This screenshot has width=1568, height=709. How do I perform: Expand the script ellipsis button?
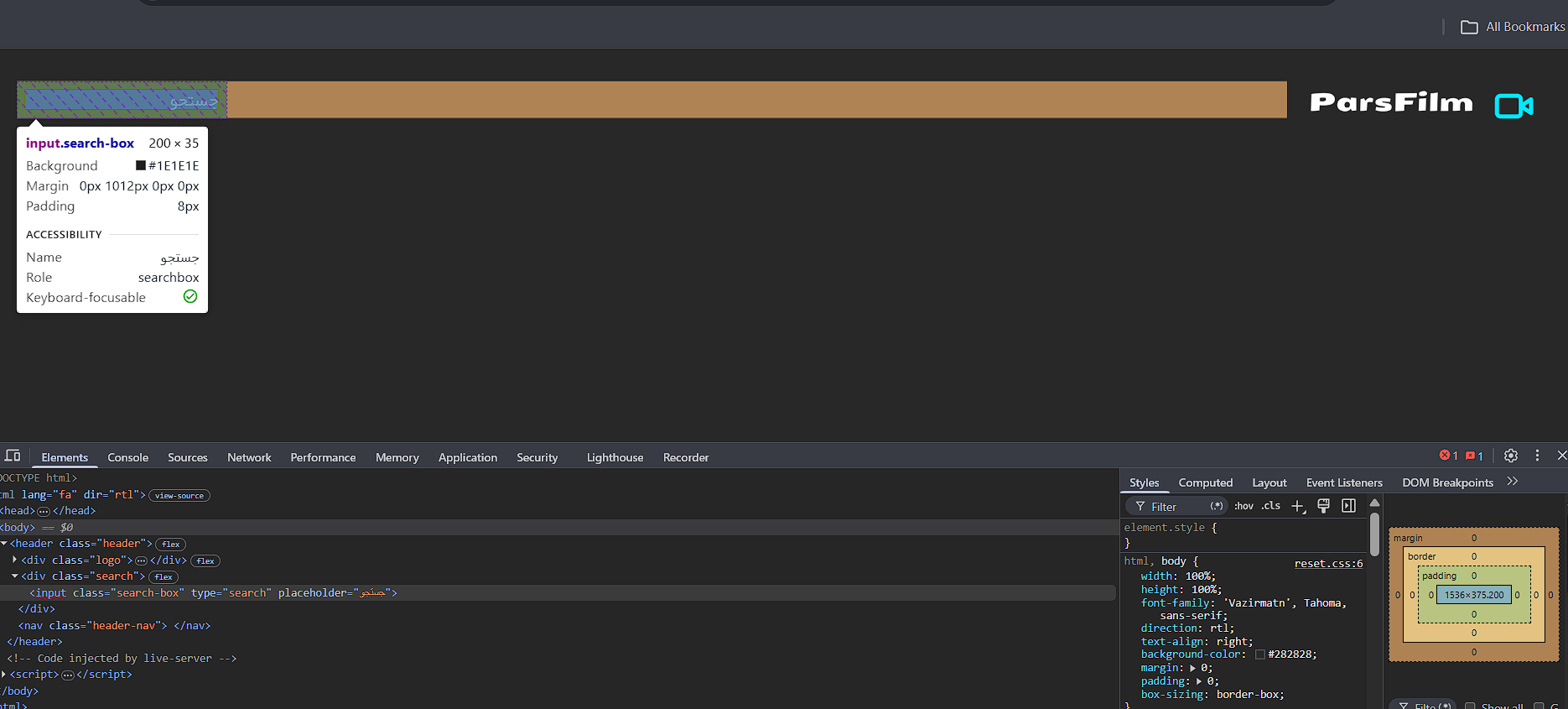tap(68, 675)
